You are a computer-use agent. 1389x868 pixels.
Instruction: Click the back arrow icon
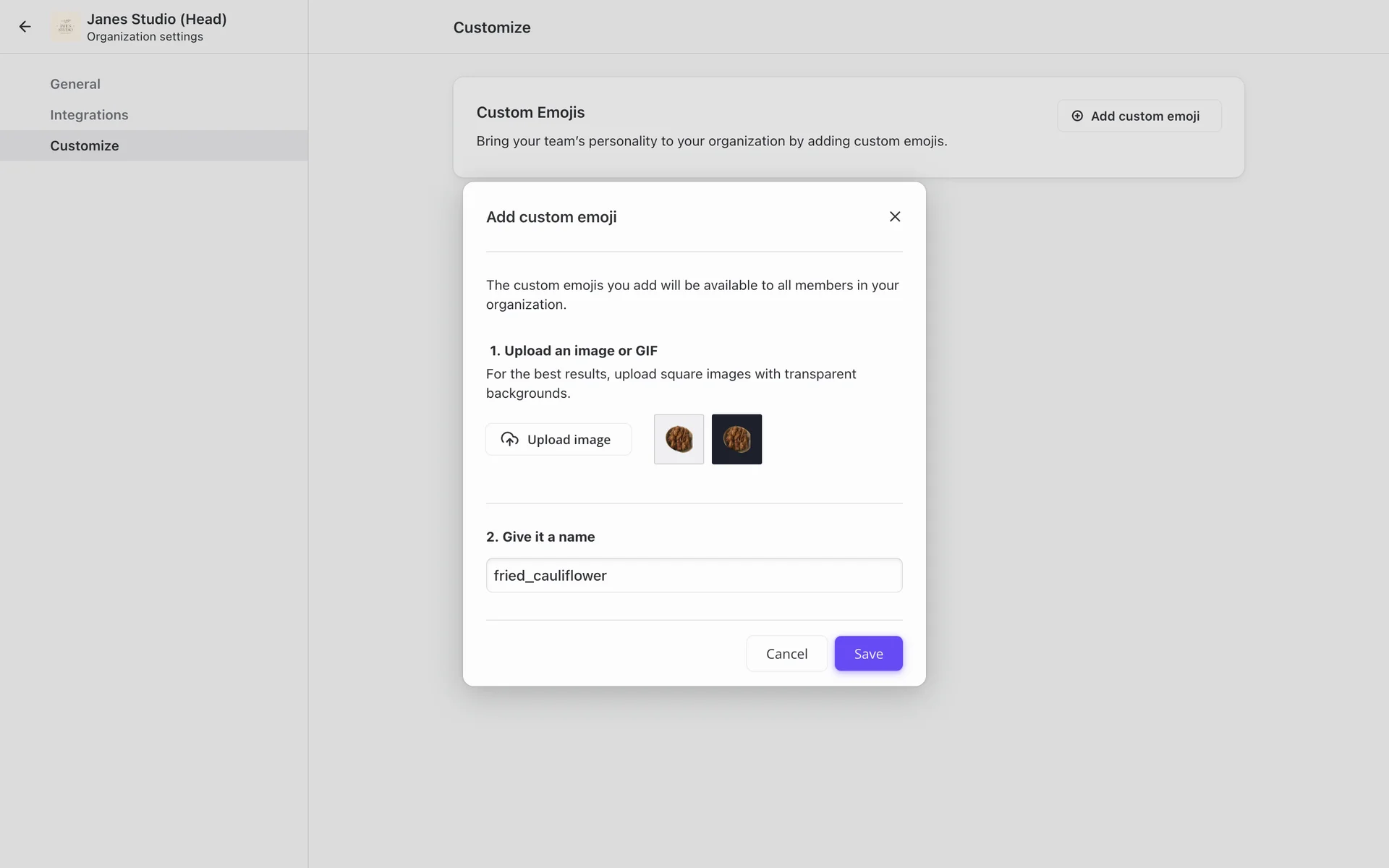pos(25,27)
